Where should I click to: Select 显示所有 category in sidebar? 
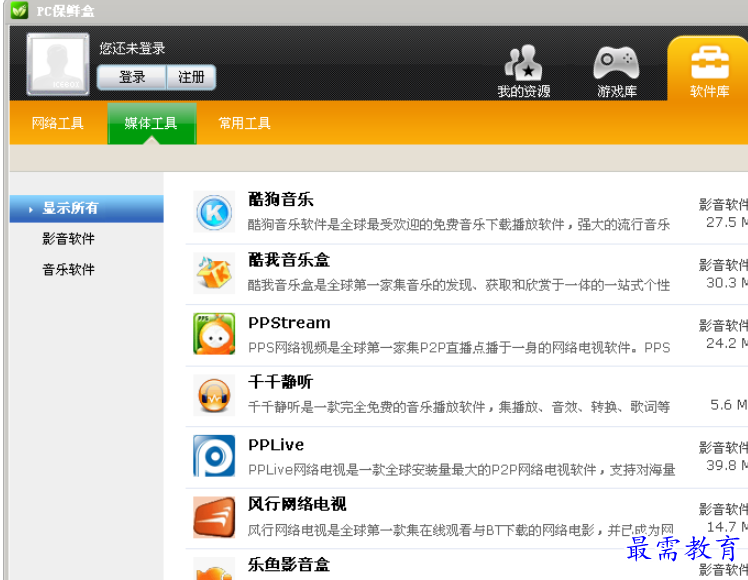(86, 208)
